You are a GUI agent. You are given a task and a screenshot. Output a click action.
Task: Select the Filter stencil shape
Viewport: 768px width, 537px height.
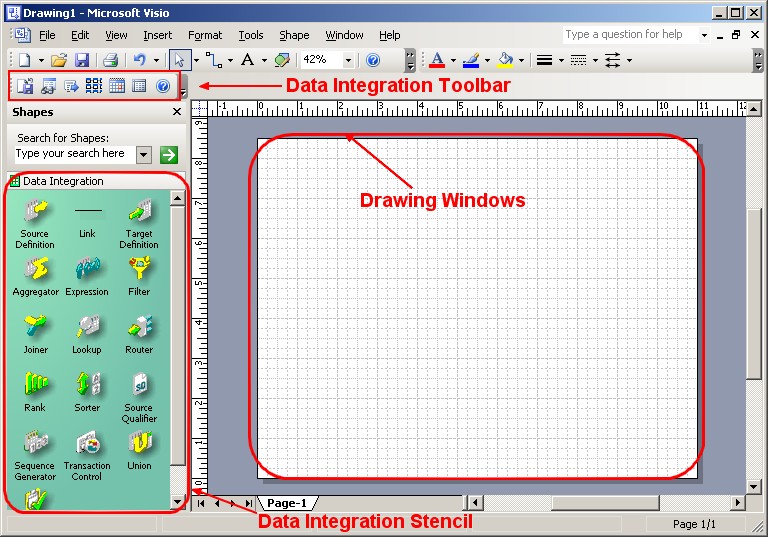point(139,277)
